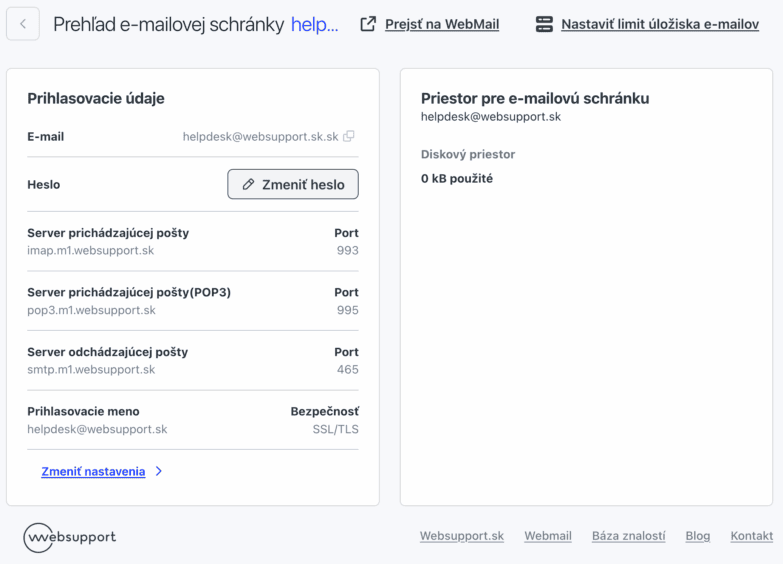Open the Webmail footer link
The height and width of the screenshot is (564, 783).
coord(548,536)
